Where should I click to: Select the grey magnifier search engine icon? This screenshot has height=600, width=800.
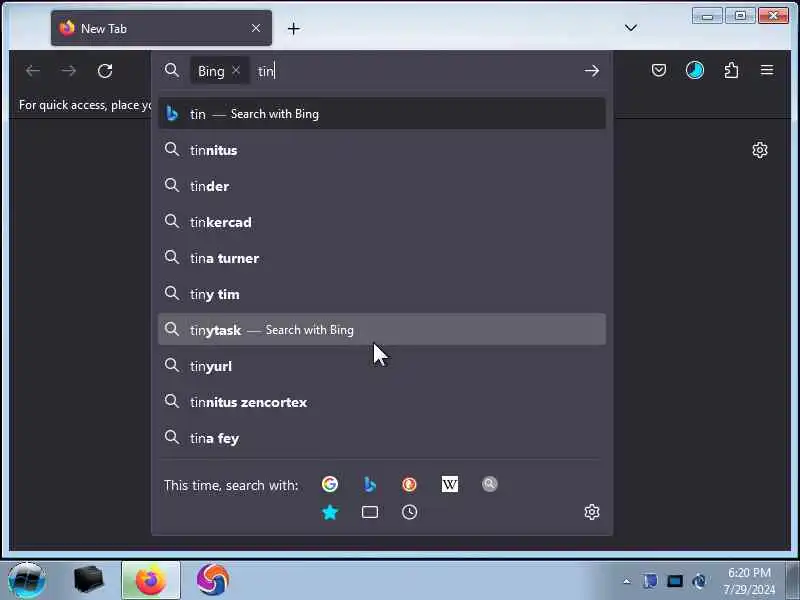tap(489, 484)
